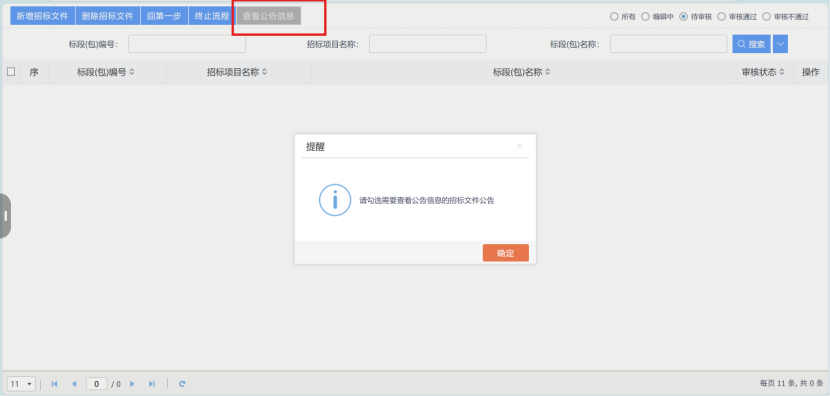Click the sort arrows beside 标段(包)编号 header
Viewport: 830px width, 396px height.
click(132, 72)
